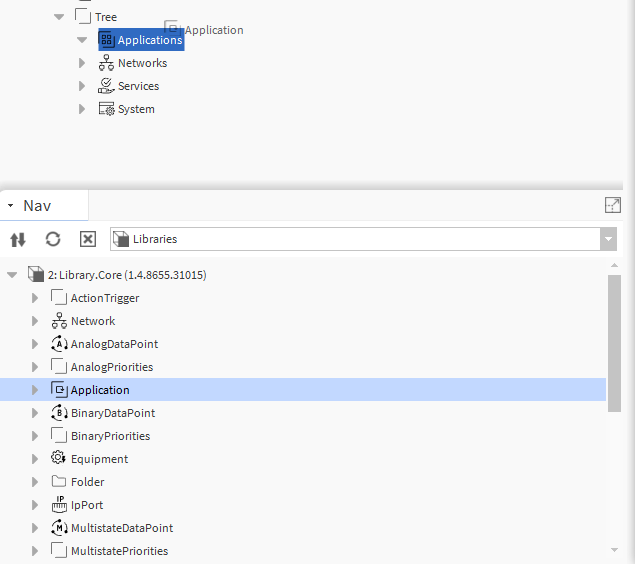The width and height of the screenshot is (635, 564).
Task: Select the ActionTrigger library item
Action: (x=104, y=298)
